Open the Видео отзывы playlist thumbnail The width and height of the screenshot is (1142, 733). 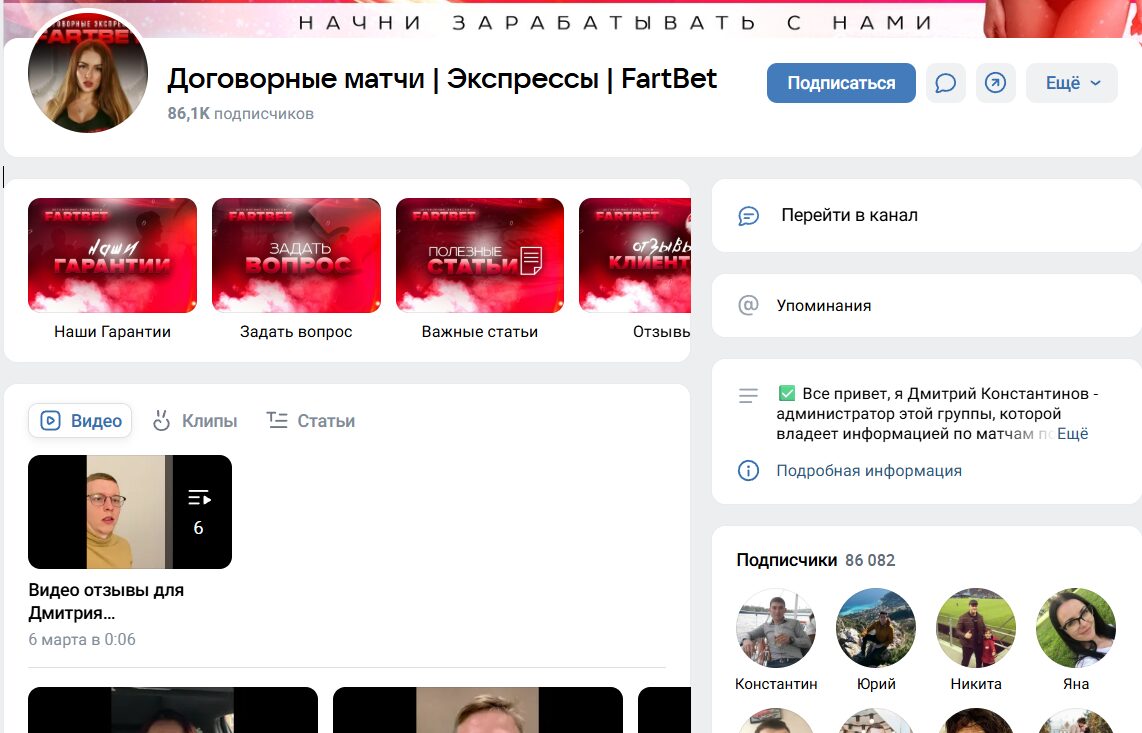point(130,511)
